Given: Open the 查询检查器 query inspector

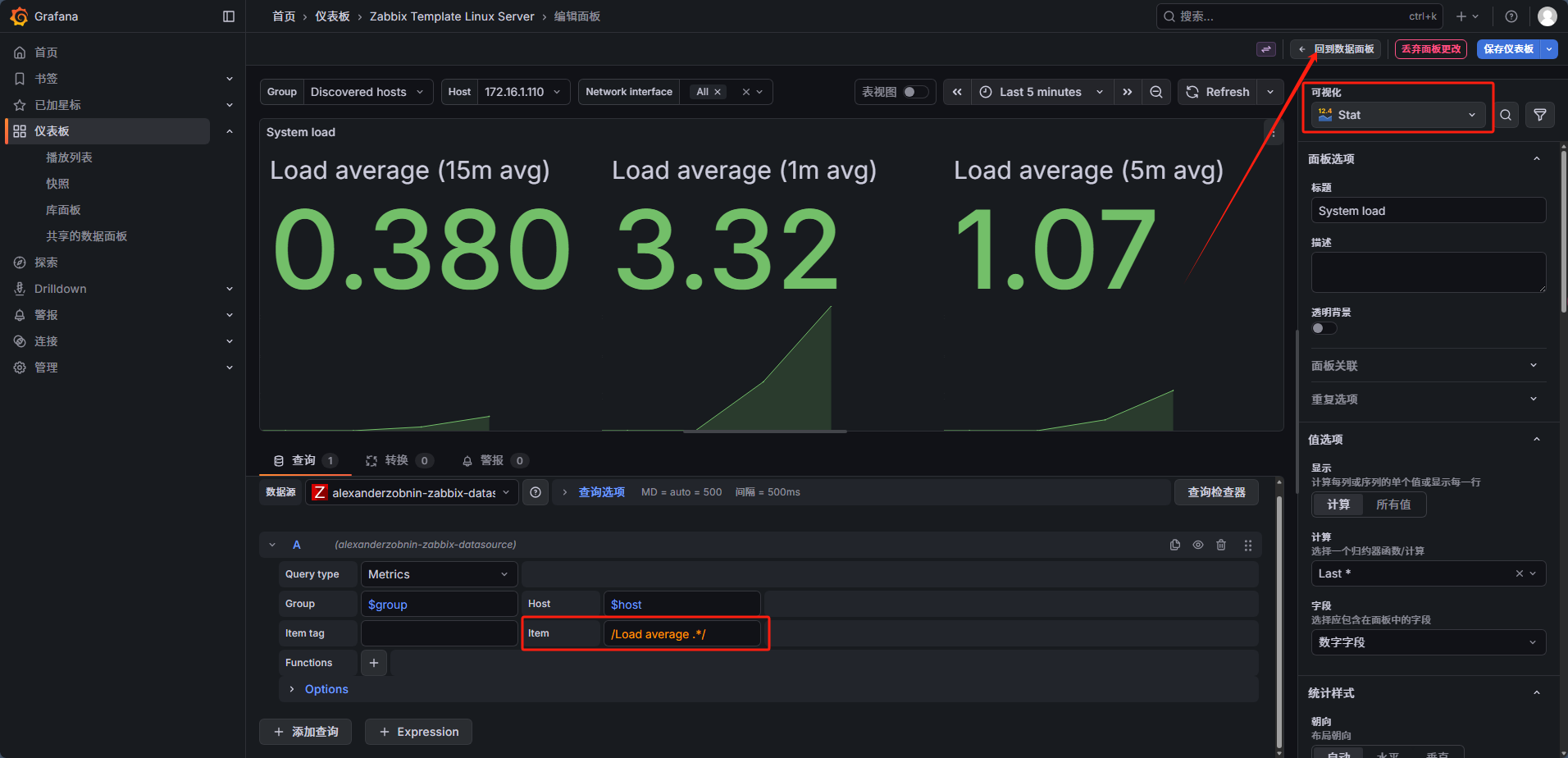Looking at the screenshot, I should click(x=1216, y=492).
